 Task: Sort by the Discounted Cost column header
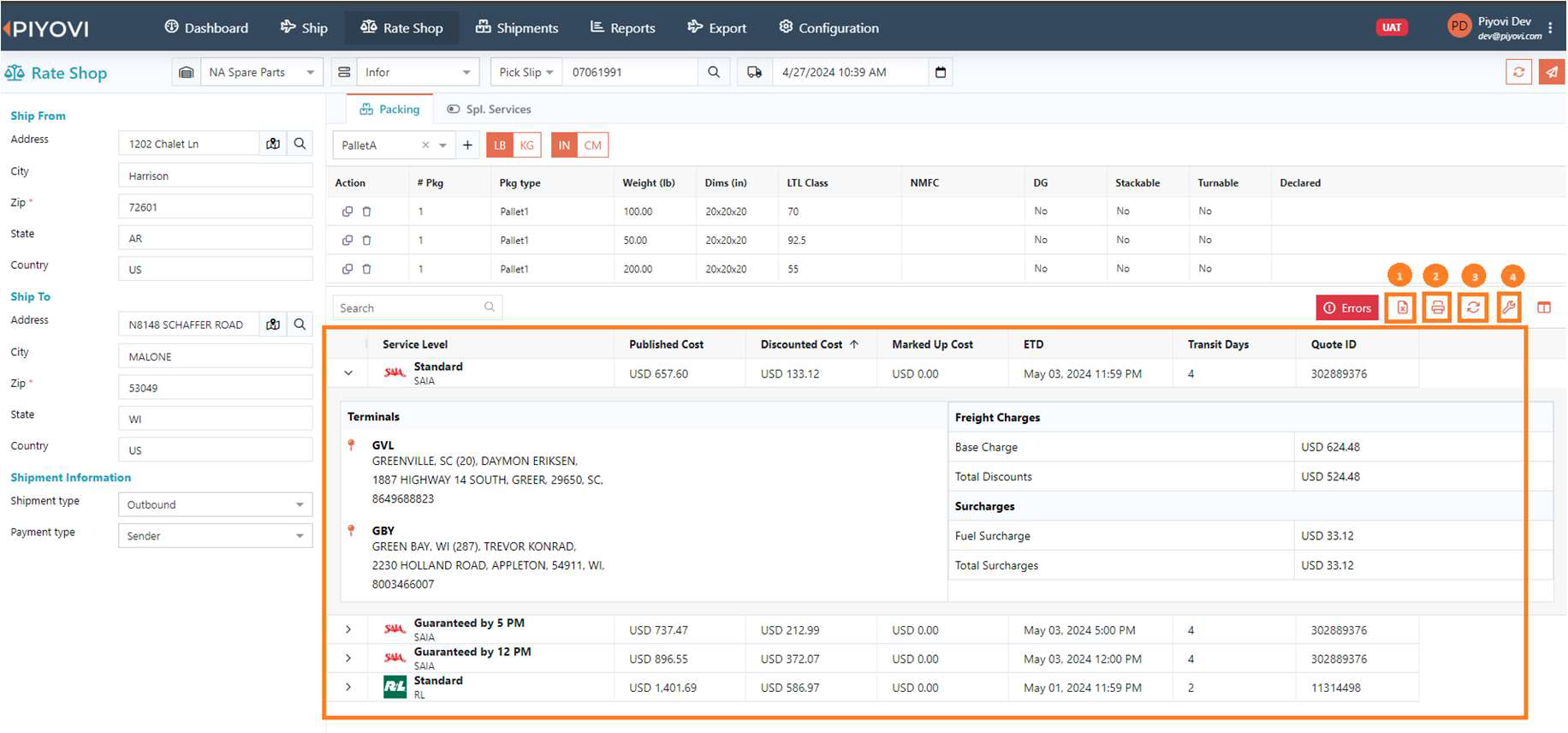(x=809, y=344)
